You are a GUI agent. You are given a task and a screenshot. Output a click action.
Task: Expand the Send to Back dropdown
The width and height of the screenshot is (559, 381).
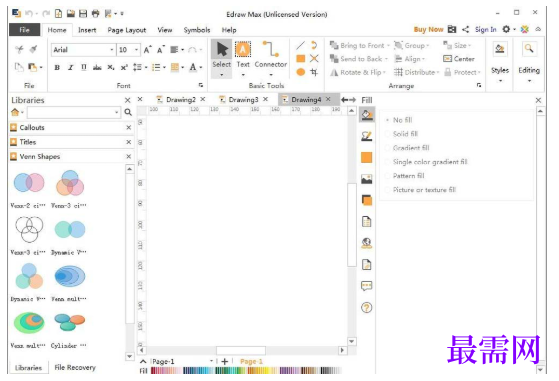(386, 59)
